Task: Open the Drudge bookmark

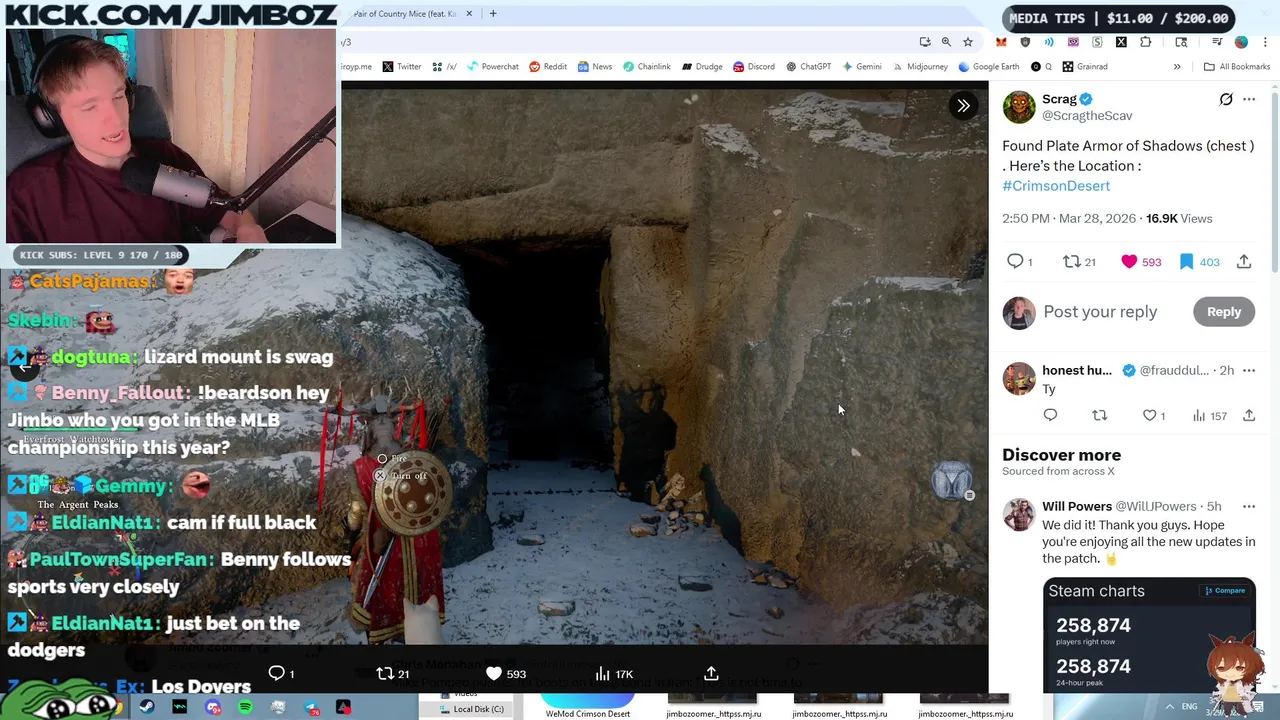Action: (x=701, y=67)
